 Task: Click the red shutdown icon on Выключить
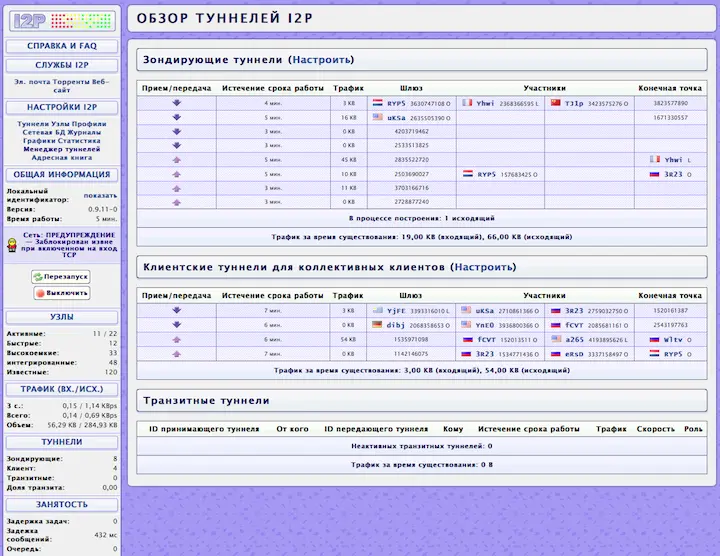[x=40, y=293]
